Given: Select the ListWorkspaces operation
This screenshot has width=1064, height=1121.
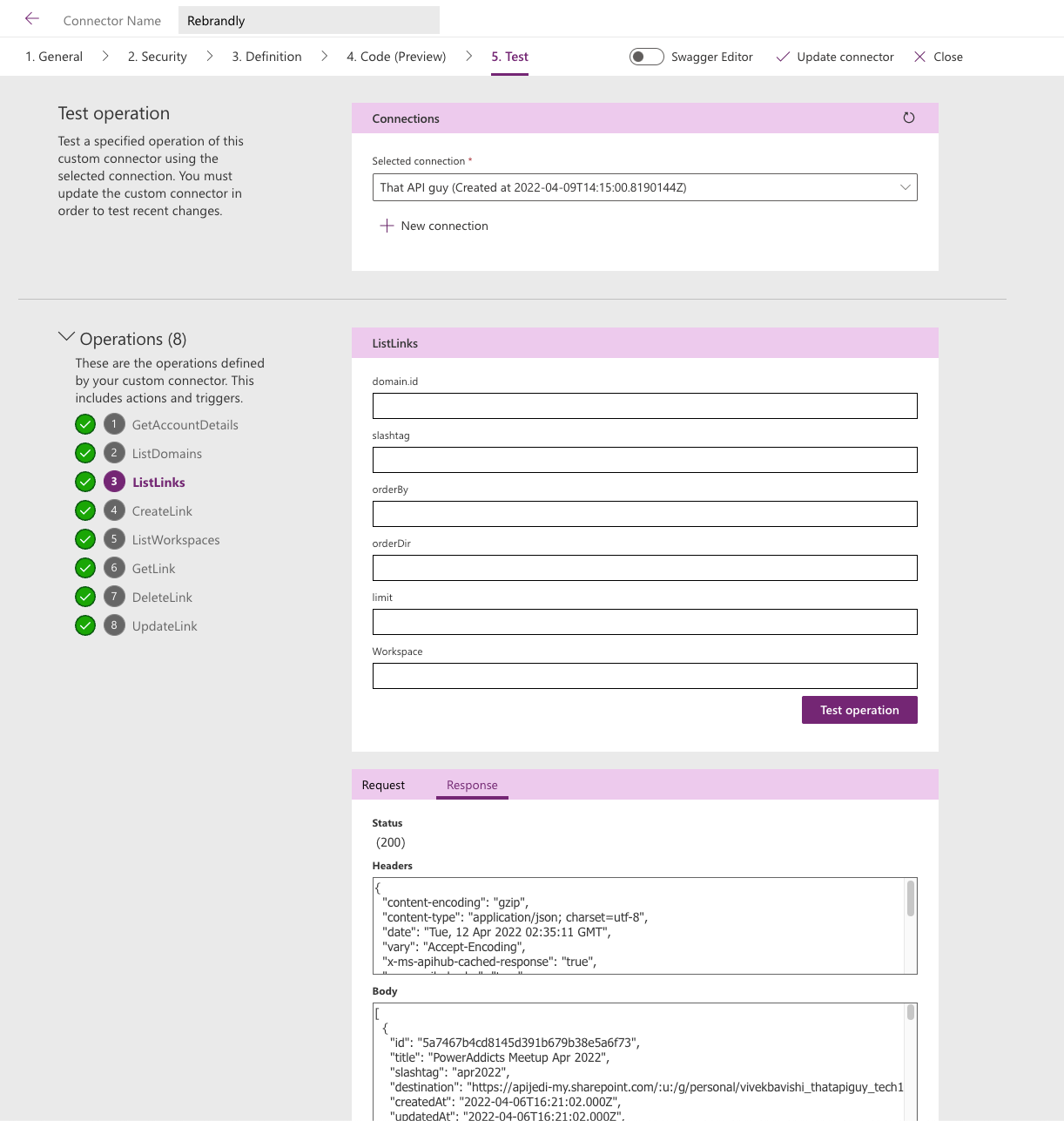Looking at the screenshot, I should [176, 540].
